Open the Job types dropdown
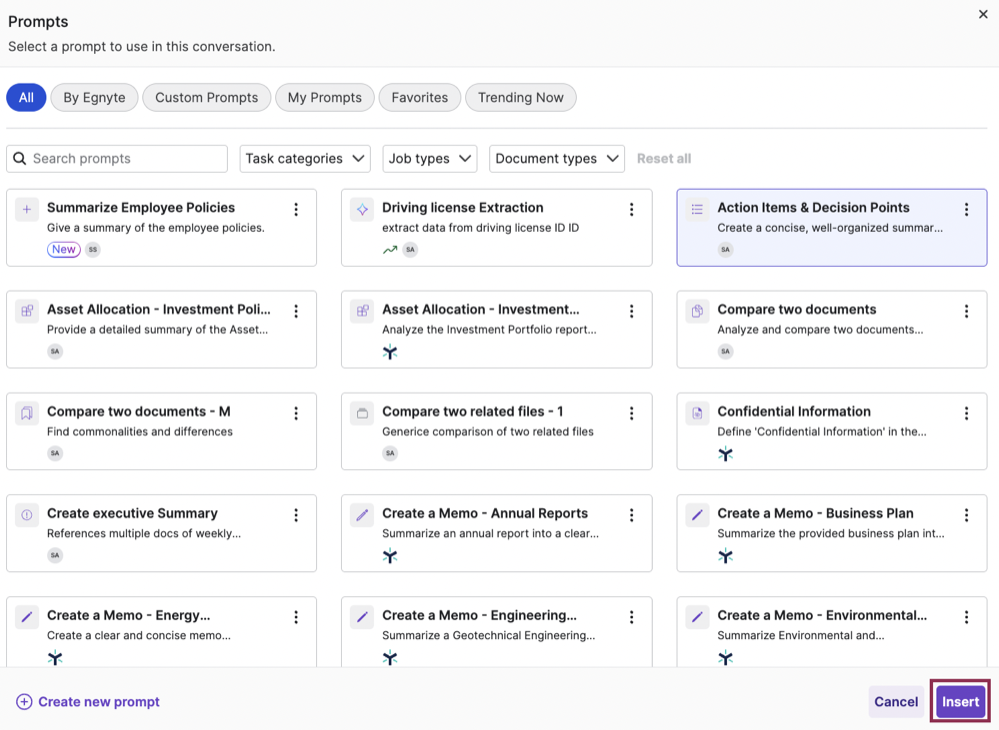Image resolution: width=999 pixels, height=730 pixels. coord(429,158)
